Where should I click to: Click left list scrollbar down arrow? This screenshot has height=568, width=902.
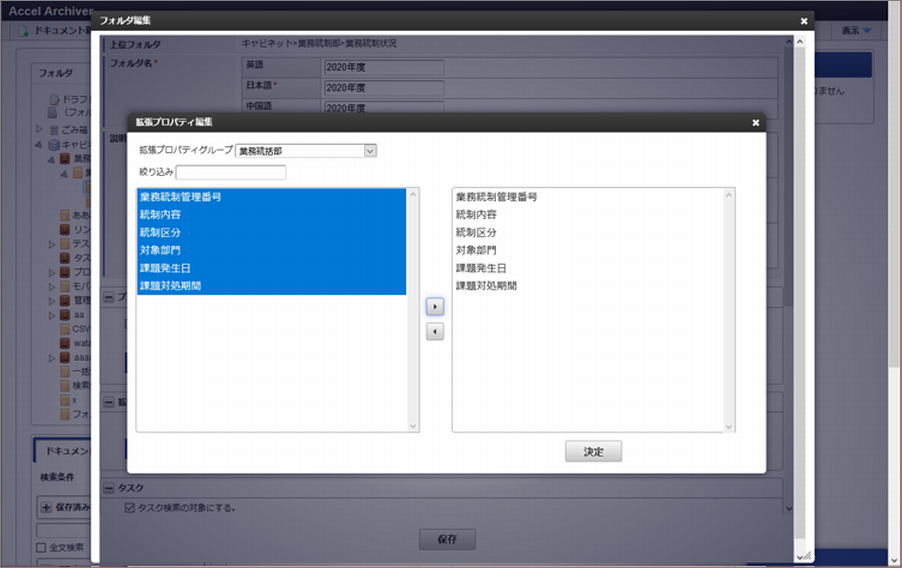click(x=413, y=426)
